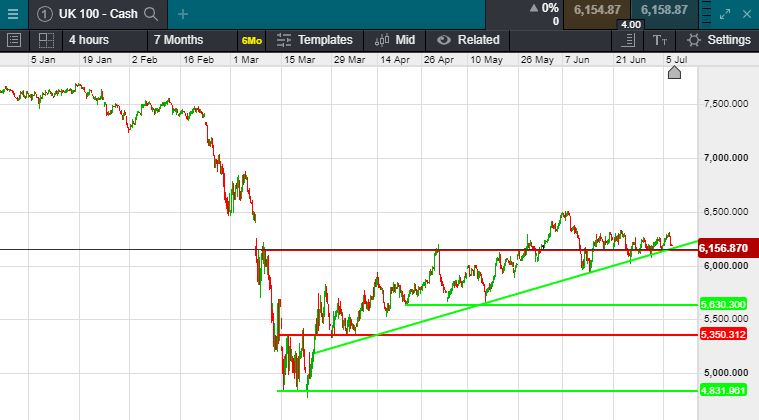Viewport: 759px width, 420px height.
Task: Select the text size tool icon
Action: coord(659,40)
